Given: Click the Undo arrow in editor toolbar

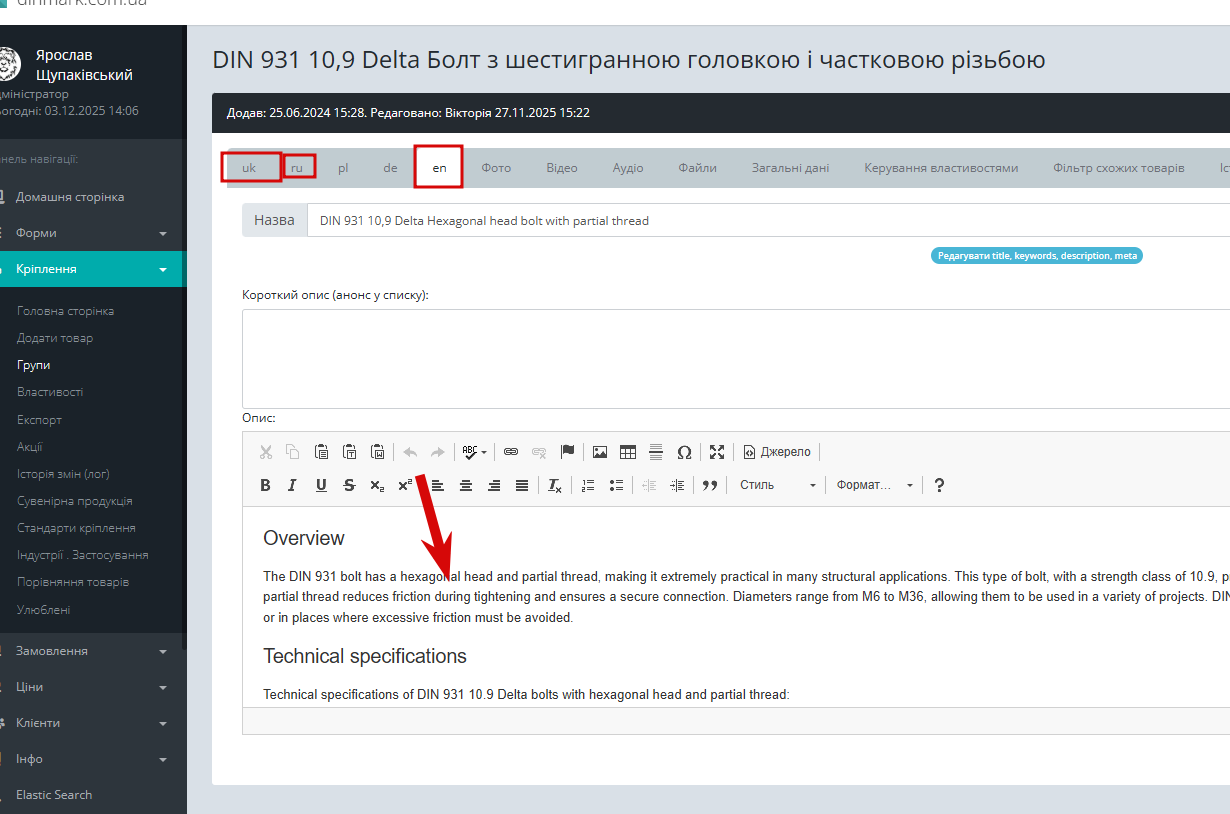Looking at the screenshot, I should [410, 452].
